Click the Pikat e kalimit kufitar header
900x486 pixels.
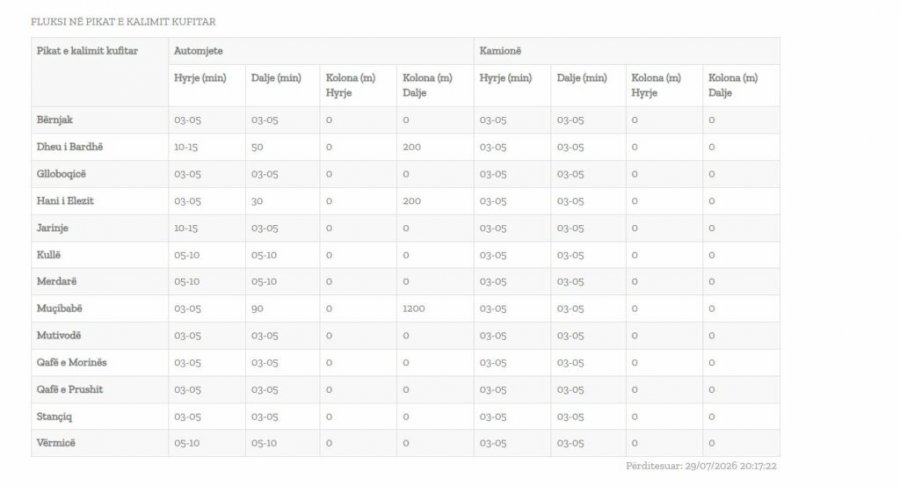tap(87, 51)
